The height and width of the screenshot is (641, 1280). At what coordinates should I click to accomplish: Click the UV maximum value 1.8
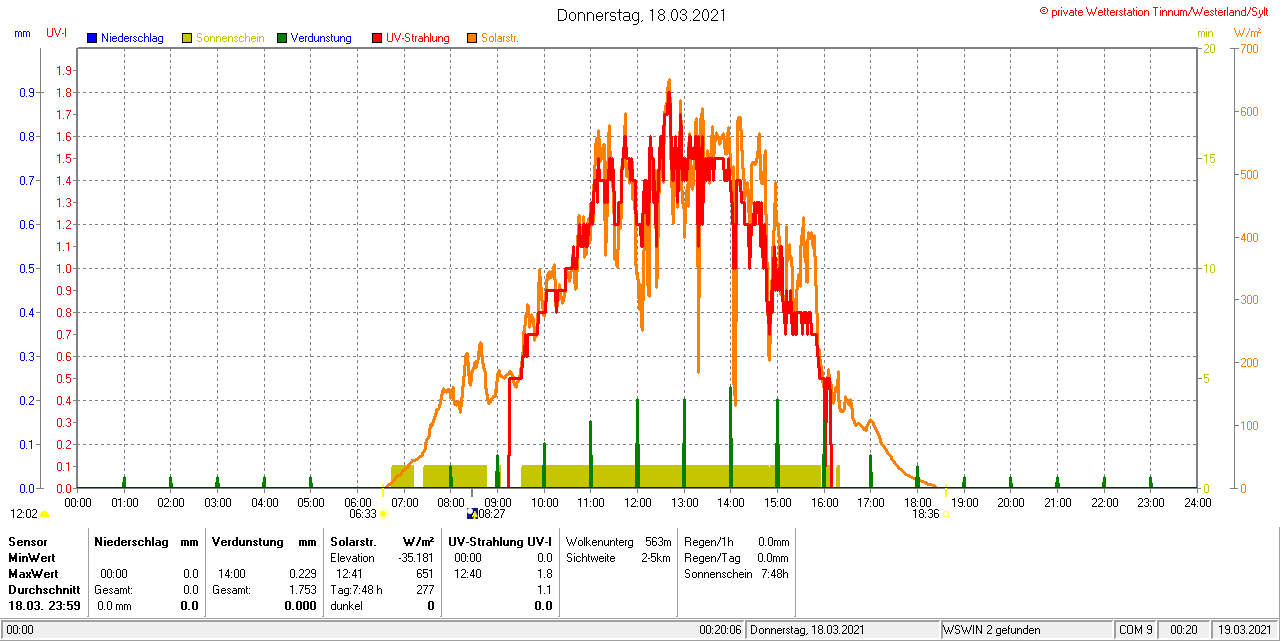coord(544,574)
